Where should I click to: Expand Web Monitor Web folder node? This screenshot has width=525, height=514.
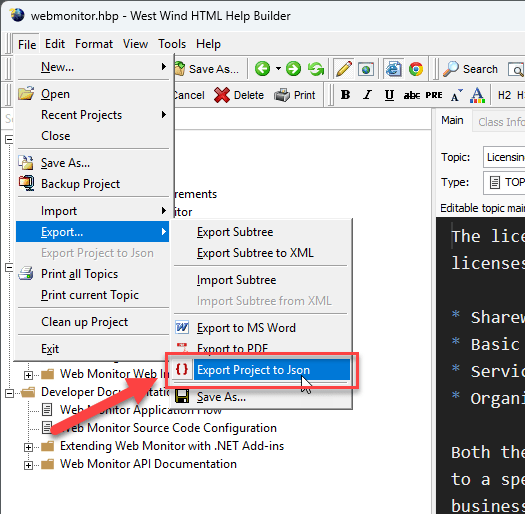click(28, 375)
